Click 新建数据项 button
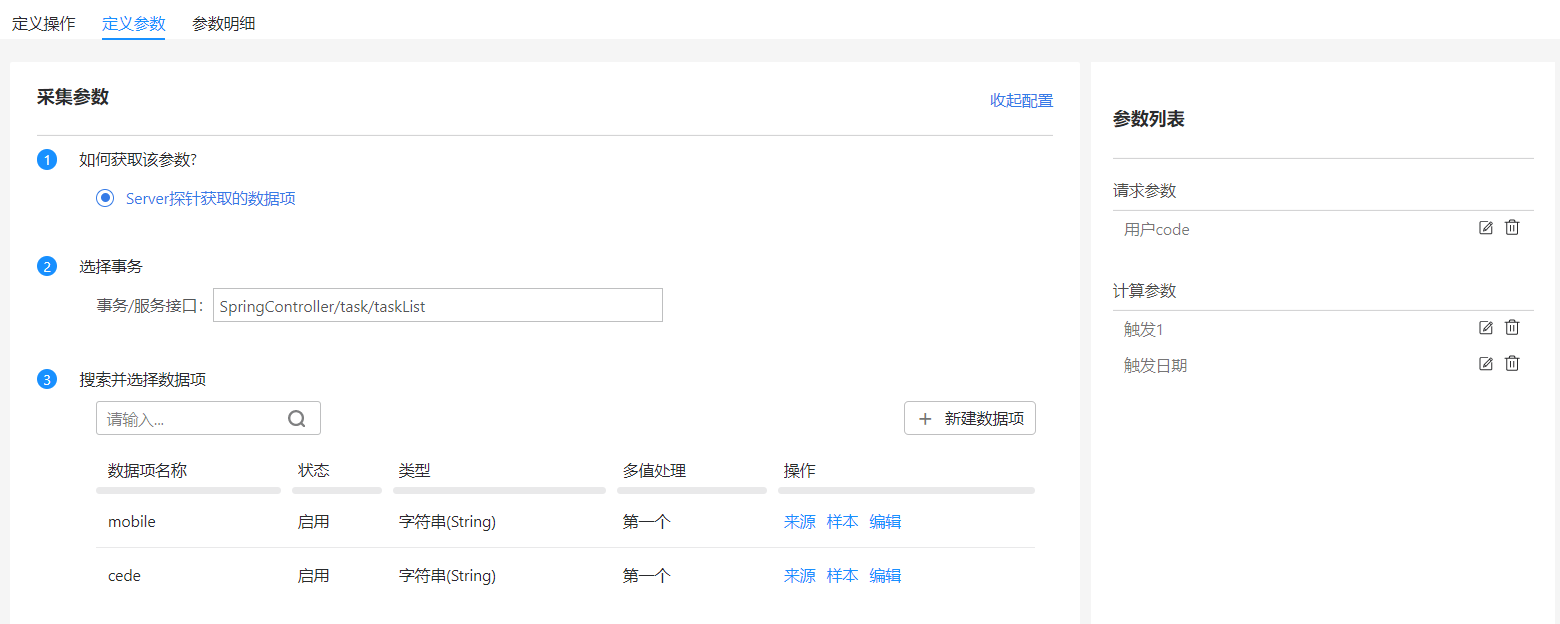1560x624 pixels. click(969, 419)
